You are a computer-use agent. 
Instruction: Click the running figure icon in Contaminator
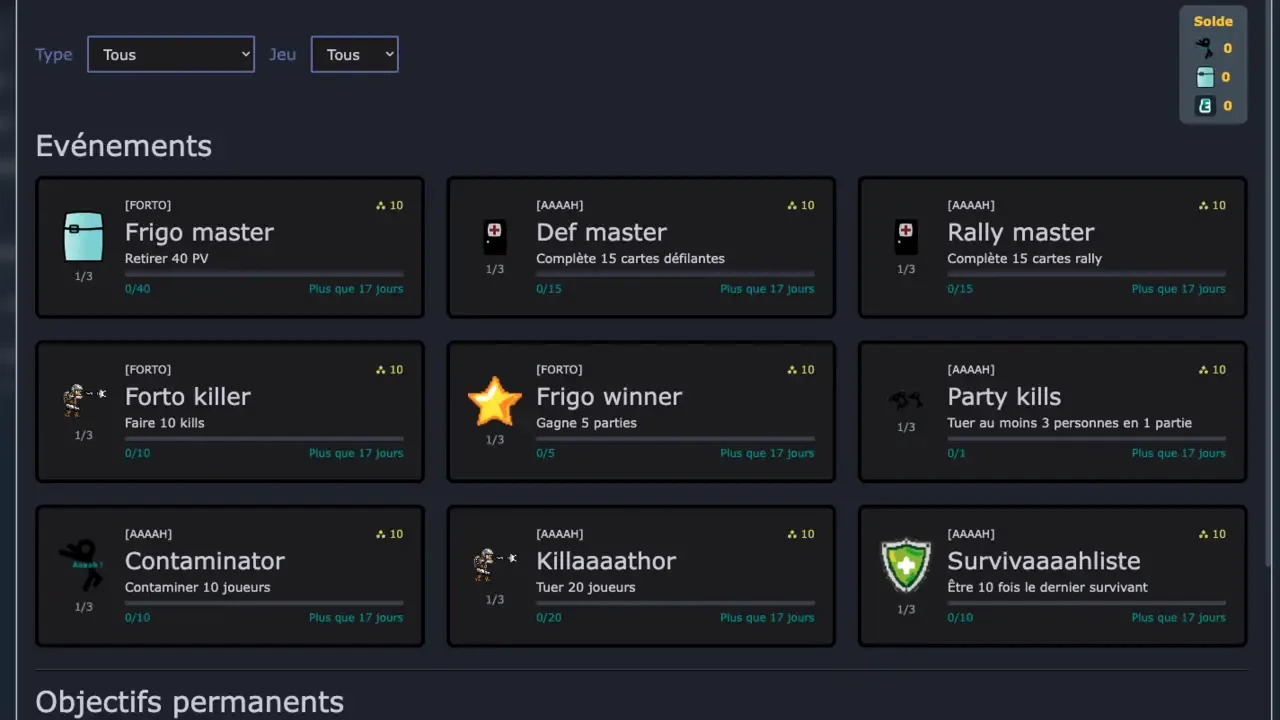[83, 565]
